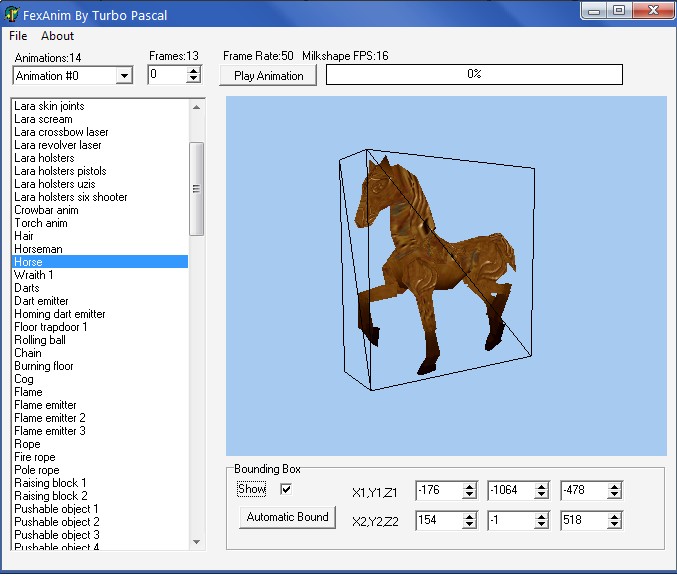Decrement the Z2 value of 518
Screen dimensions: 677x576
(x=614, y=525)
